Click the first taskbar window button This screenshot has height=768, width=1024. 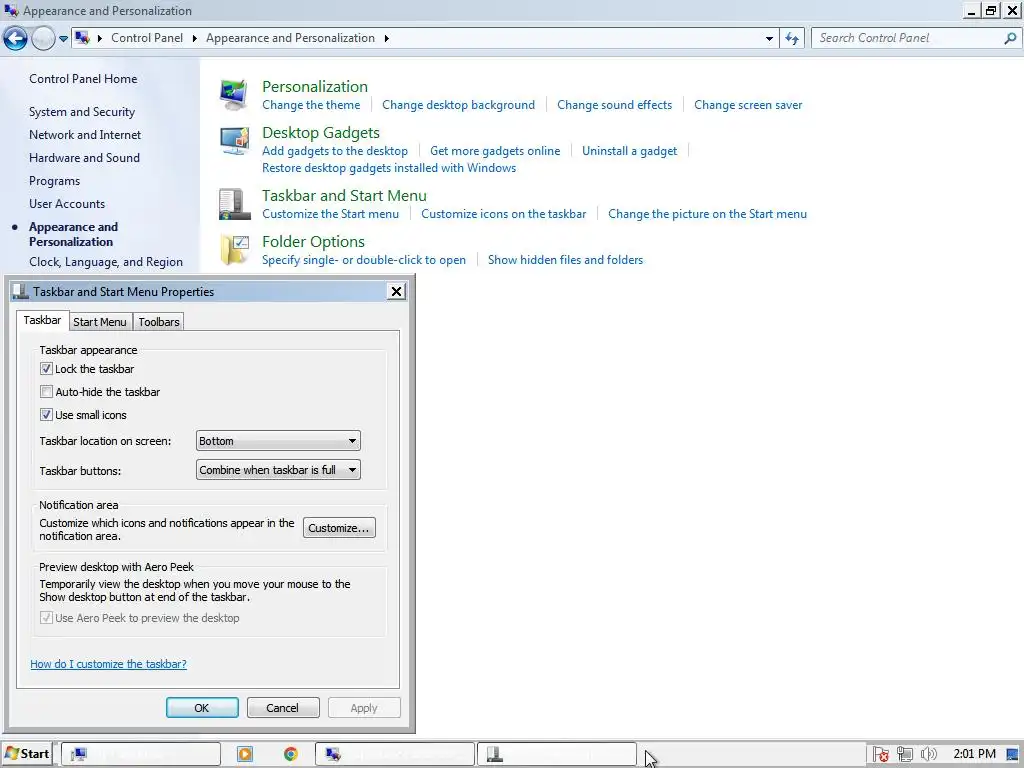(x=141, y=754)
